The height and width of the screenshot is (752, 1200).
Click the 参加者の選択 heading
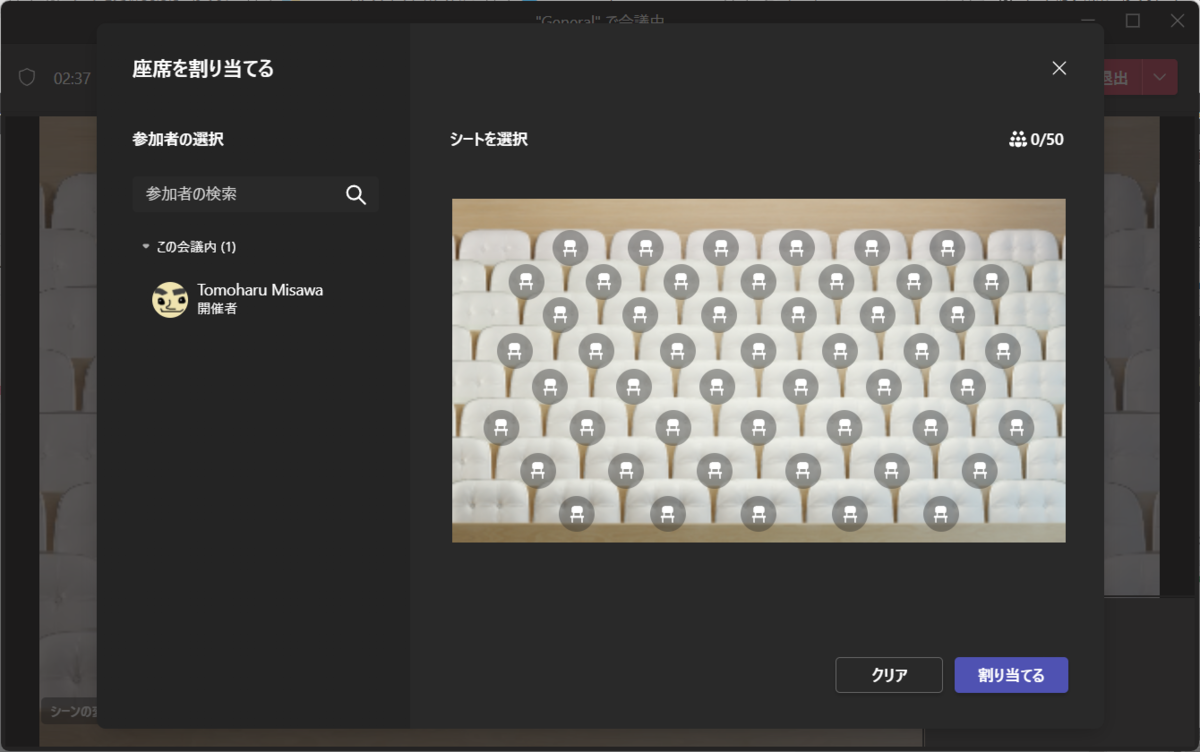[178, 139]
